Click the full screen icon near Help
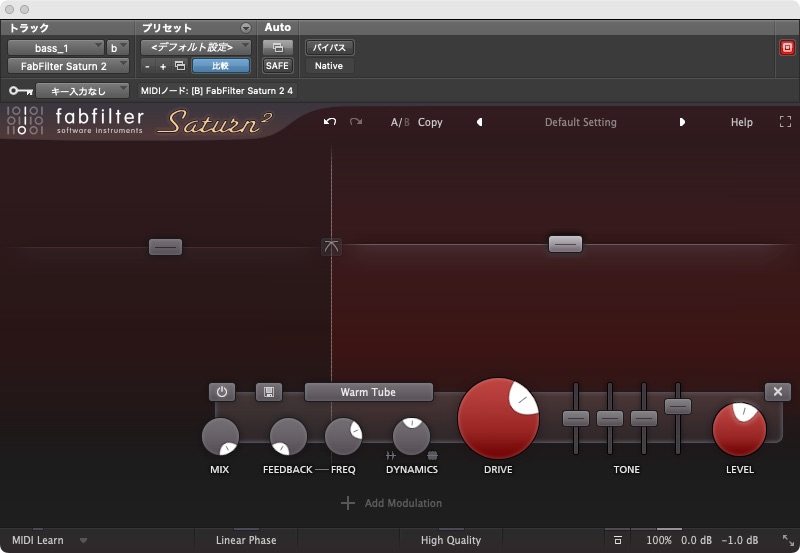 (785, 122)
